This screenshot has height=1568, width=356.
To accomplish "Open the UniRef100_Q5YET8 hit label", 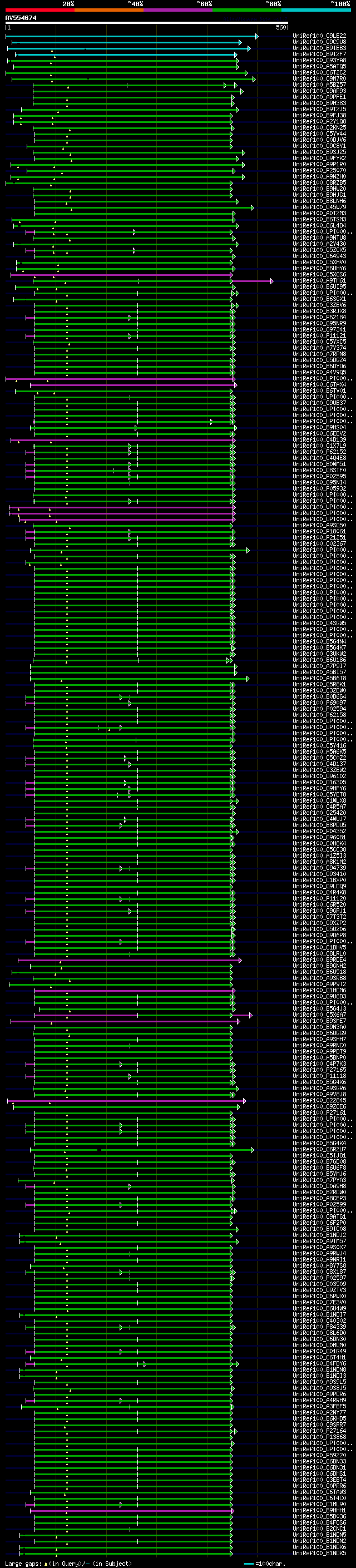I will click(x=319, y=794).
